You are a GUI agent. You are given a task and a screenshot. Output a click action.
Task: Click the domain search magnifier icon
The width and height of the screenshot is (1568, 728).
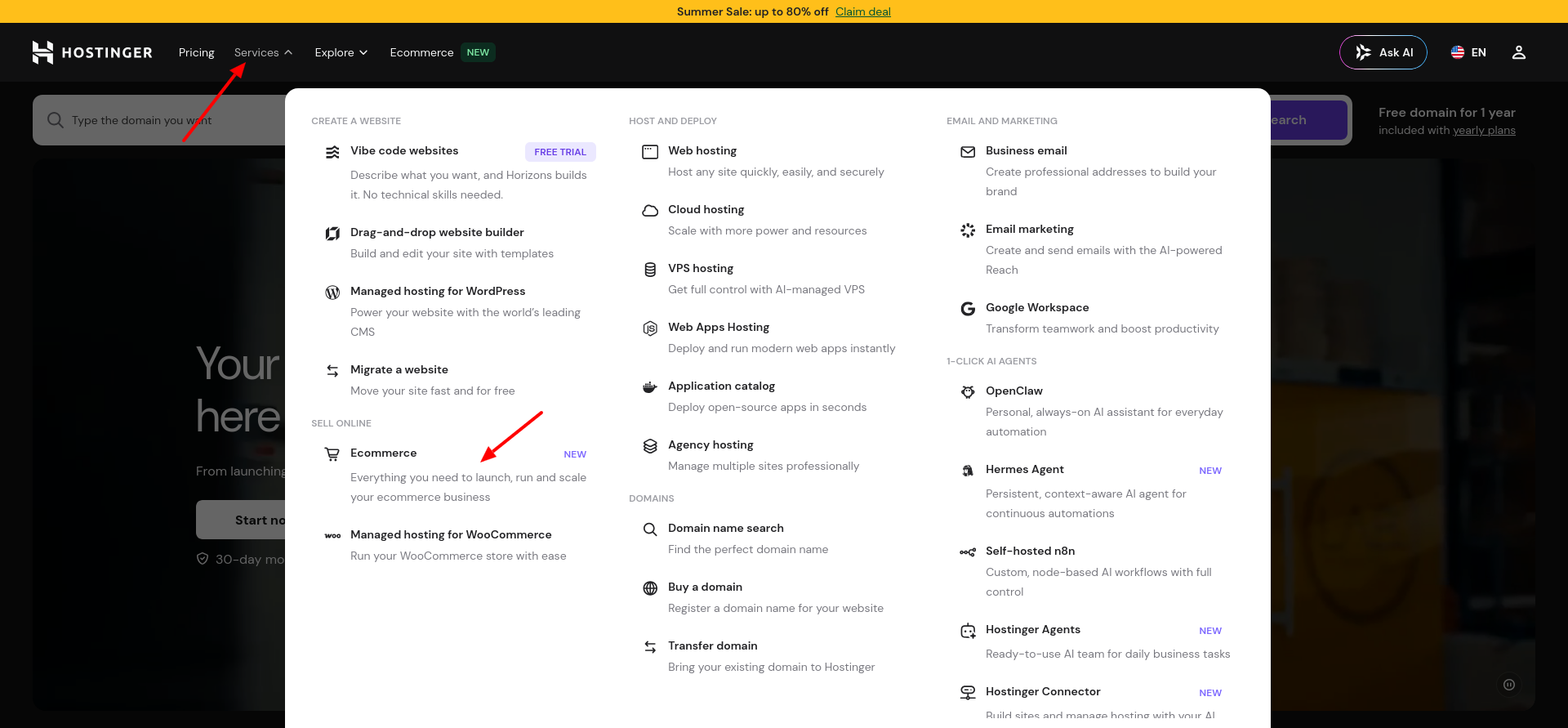(56, 120)
